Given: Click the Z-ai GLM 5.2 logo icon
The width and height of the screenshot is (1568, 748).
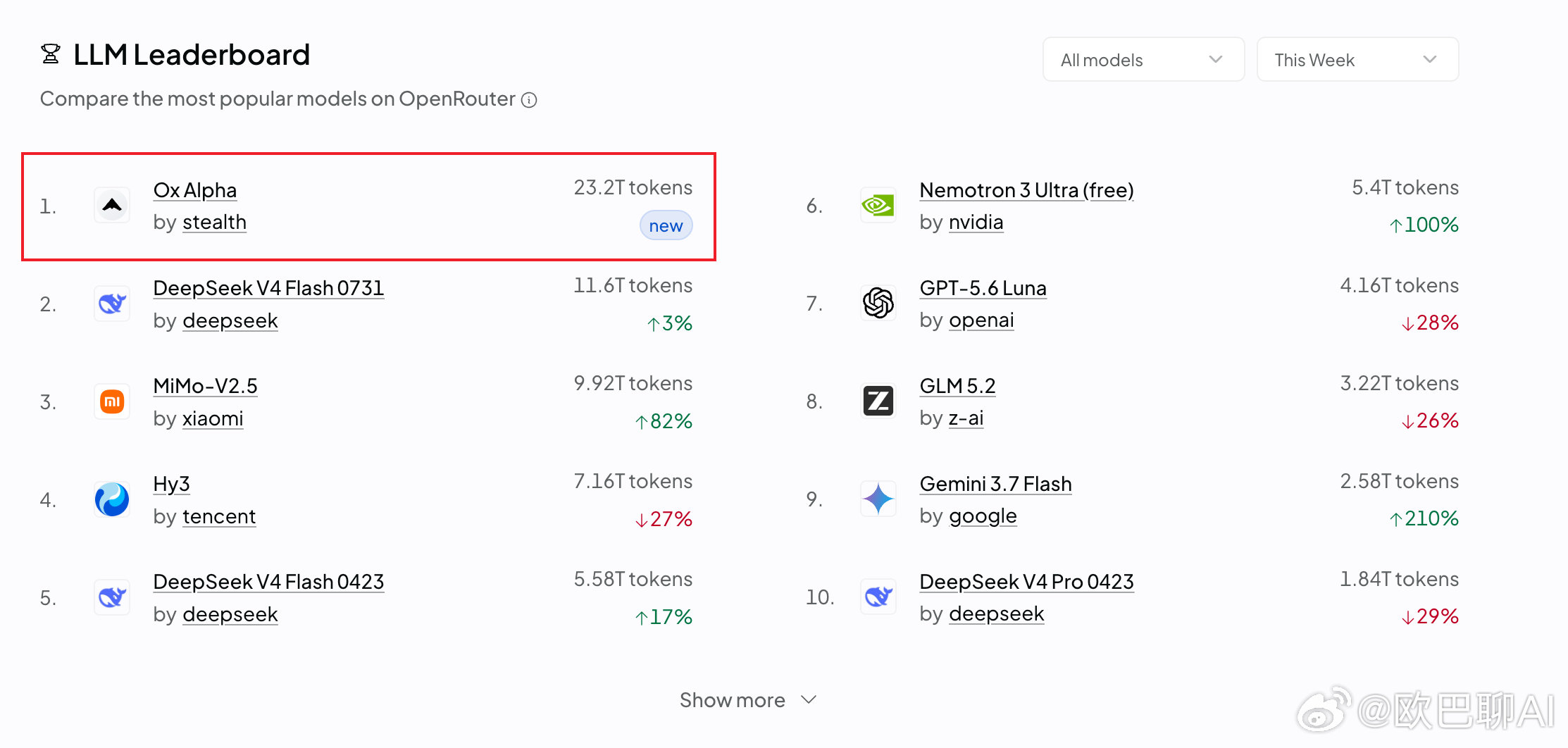Looking at the screenshot, I should point(878,401).
